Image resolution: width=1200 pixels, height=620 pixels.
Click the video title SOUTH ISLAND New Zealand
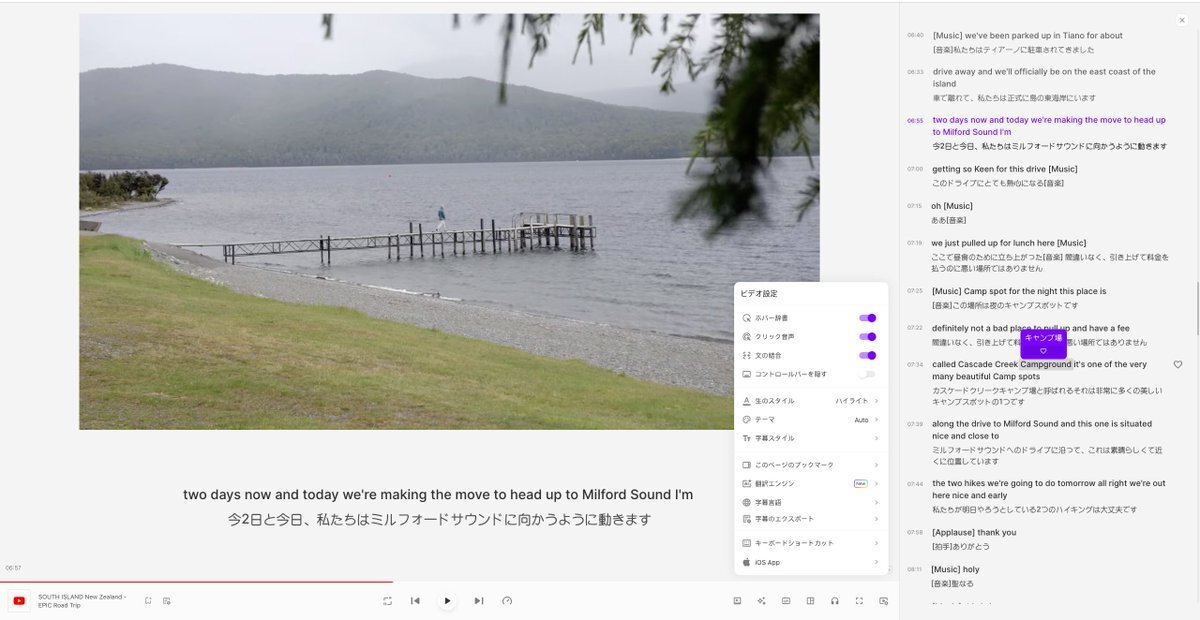click(x=83, y=601)
